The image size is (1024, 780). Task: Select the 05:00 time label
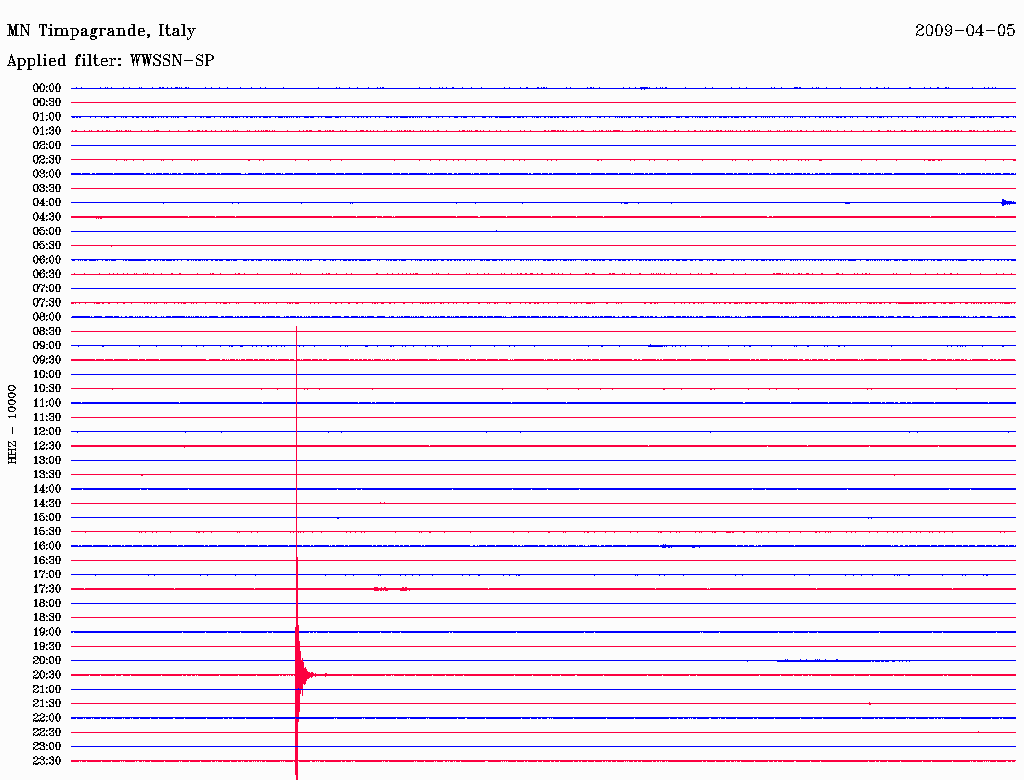[x=47, y=231]
